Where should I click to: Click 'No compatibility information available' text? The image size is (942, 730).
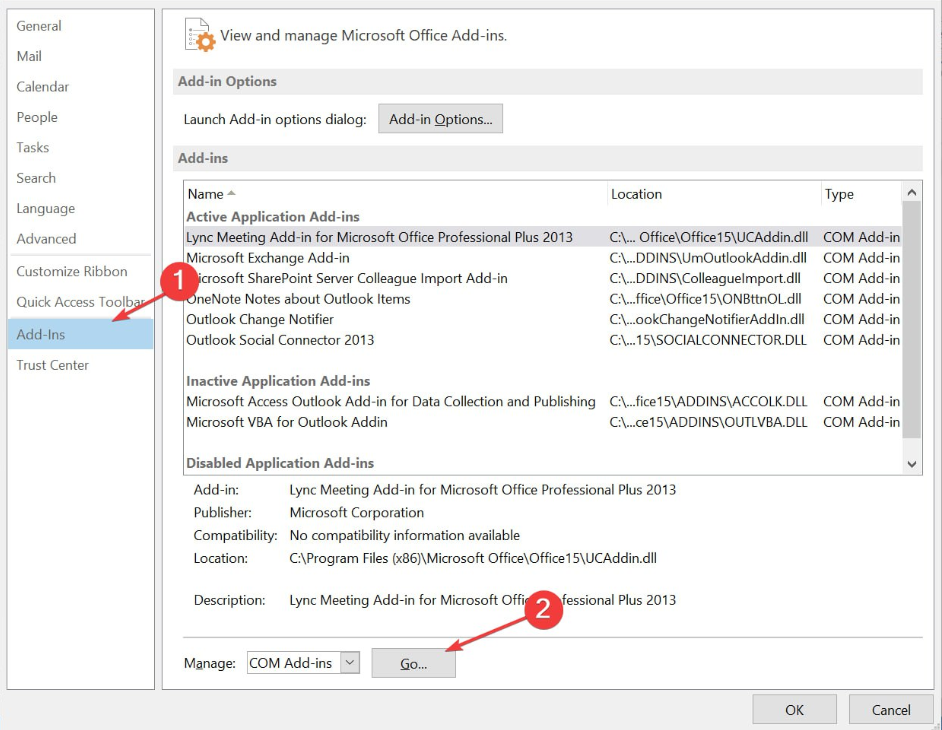point(405,535)
